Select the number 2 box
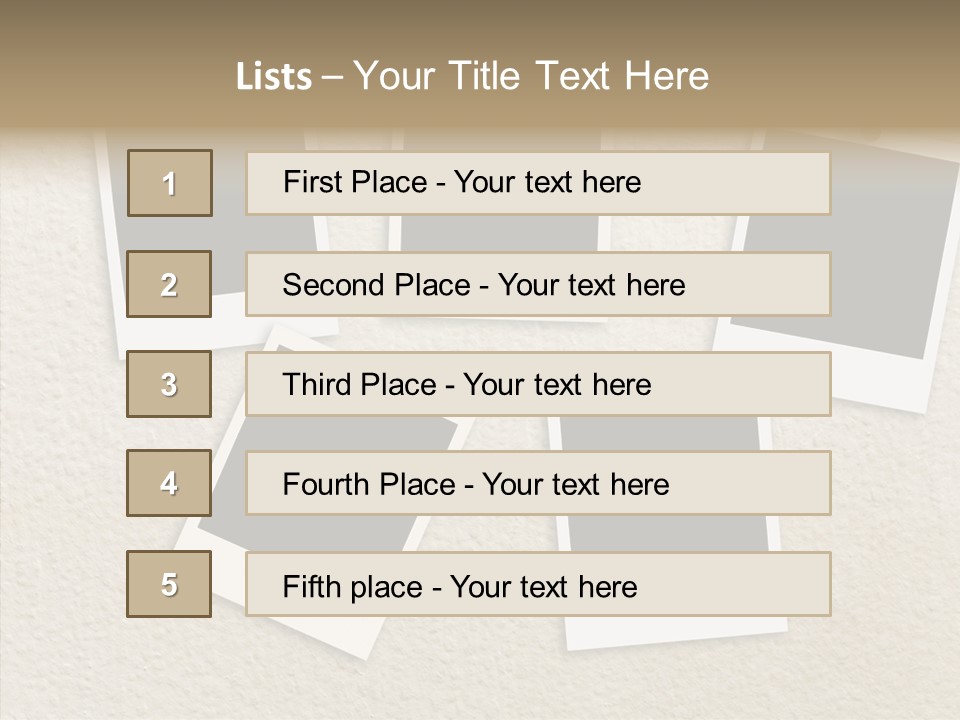The height and width of the screenshot is (720, 960). pos(169,284)
